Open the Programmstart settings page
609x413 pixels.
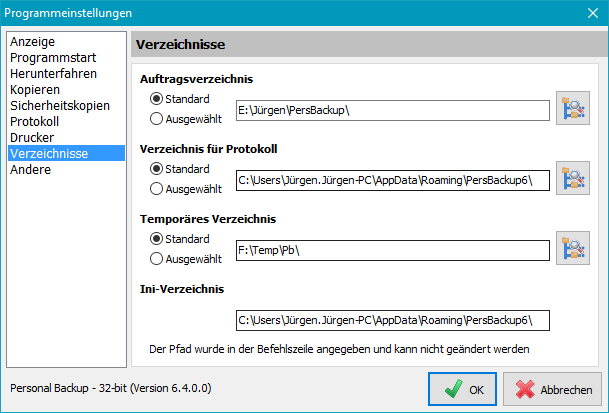coord(66,58)
